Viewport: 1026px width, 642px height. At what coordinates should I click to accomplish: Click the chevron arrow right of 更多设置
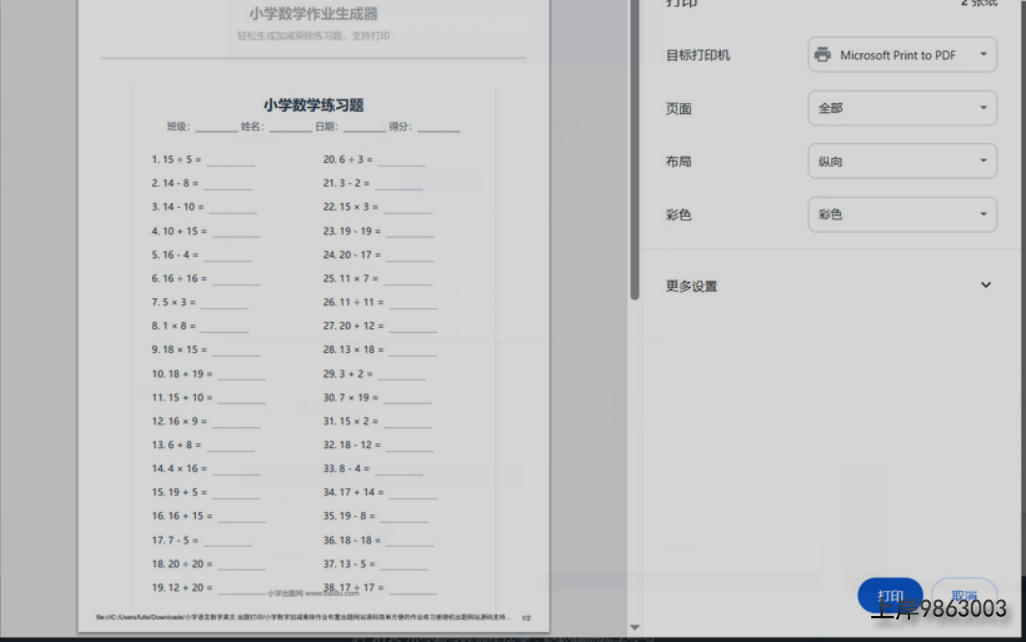[x=985, y=285]
